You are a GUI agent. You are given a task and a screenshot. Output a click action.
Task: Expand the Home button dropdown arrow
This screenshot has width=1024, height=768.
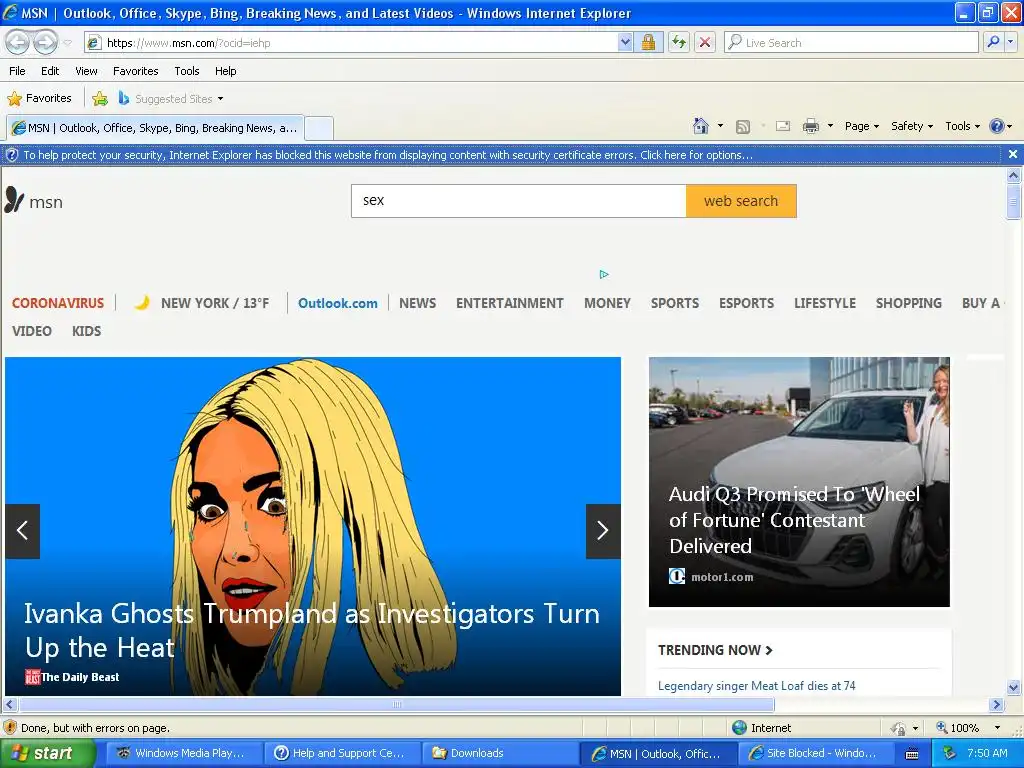click(x=720, y=126)
